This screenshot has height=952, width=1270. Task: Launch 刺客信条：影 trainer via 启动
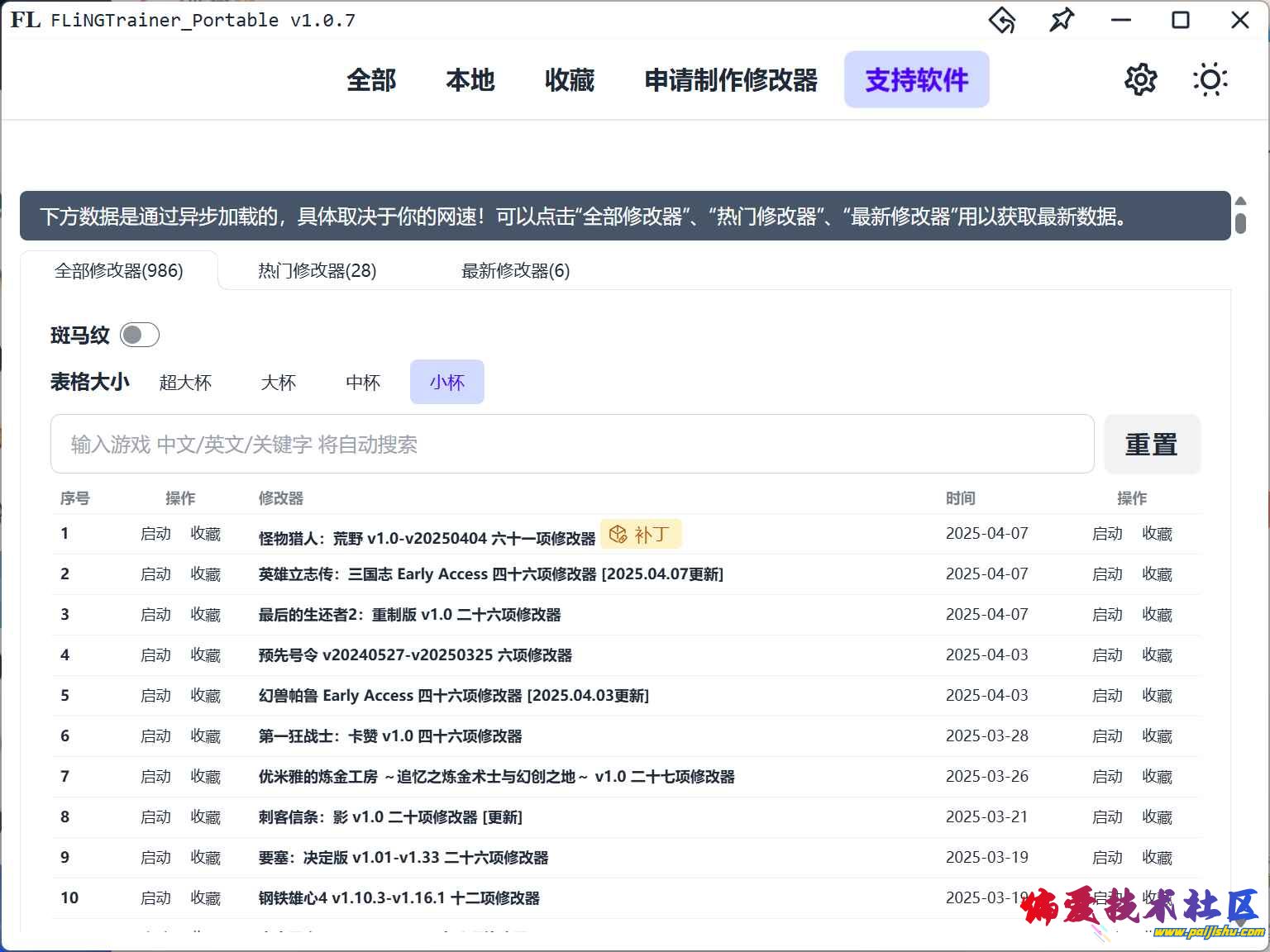(x=155, y=816)
